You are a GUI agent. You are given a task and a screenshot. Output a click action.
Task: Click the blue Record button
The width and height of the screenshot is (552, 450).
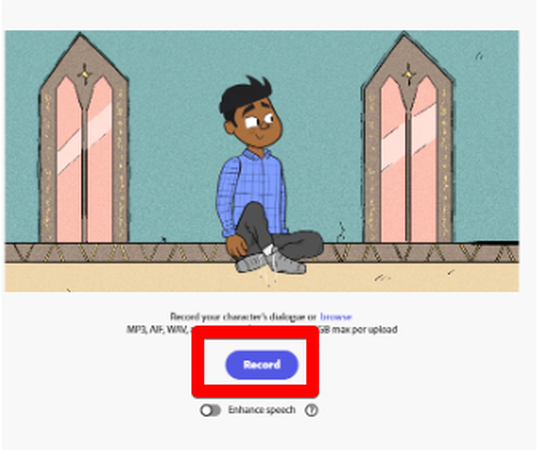click(x=262, y=365)
